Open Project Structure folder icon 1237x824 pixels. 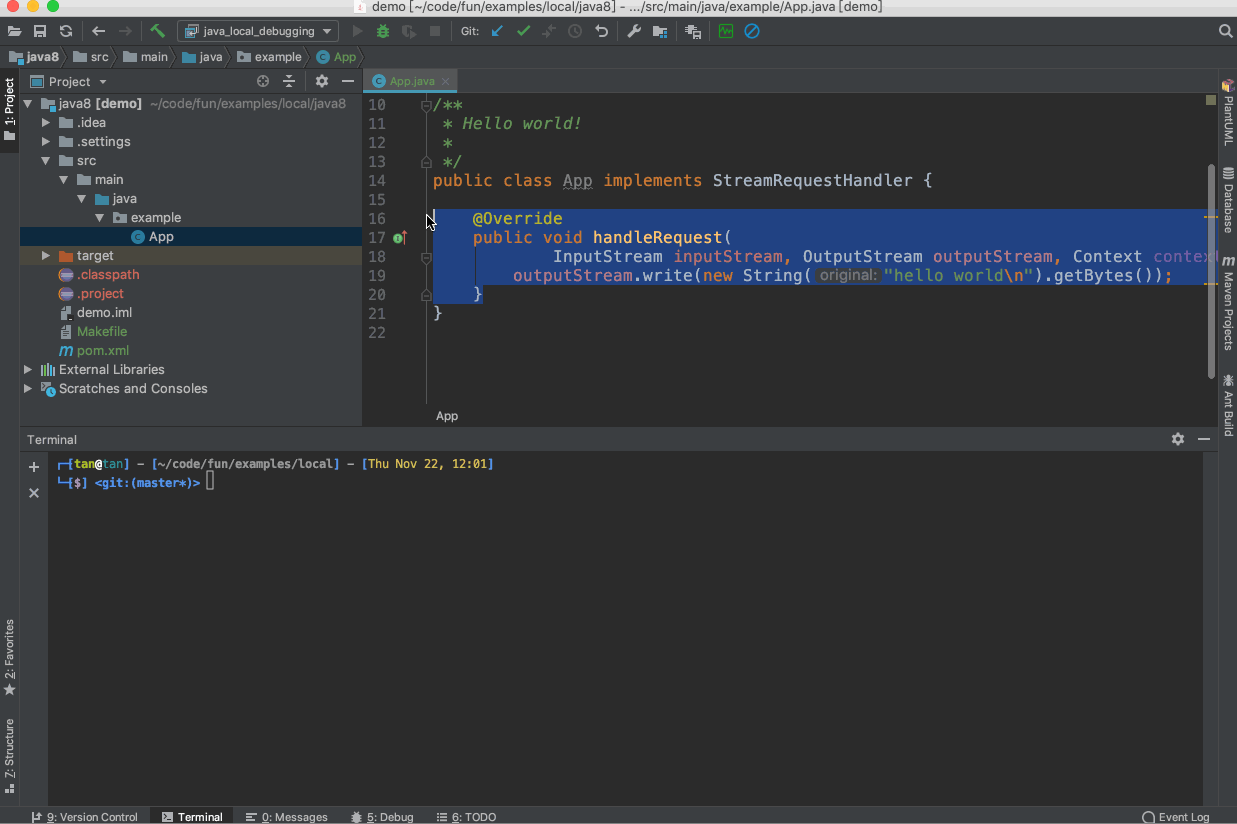(x=660, y=31)
